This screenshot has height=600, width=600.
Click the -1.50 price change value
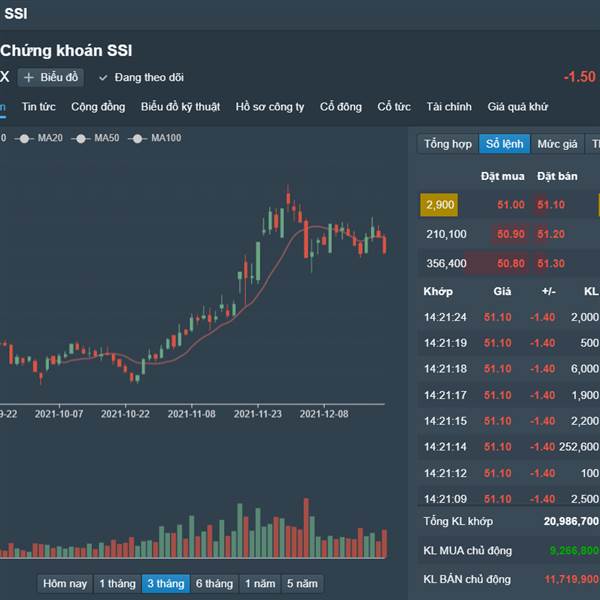[x=579, y=77]
